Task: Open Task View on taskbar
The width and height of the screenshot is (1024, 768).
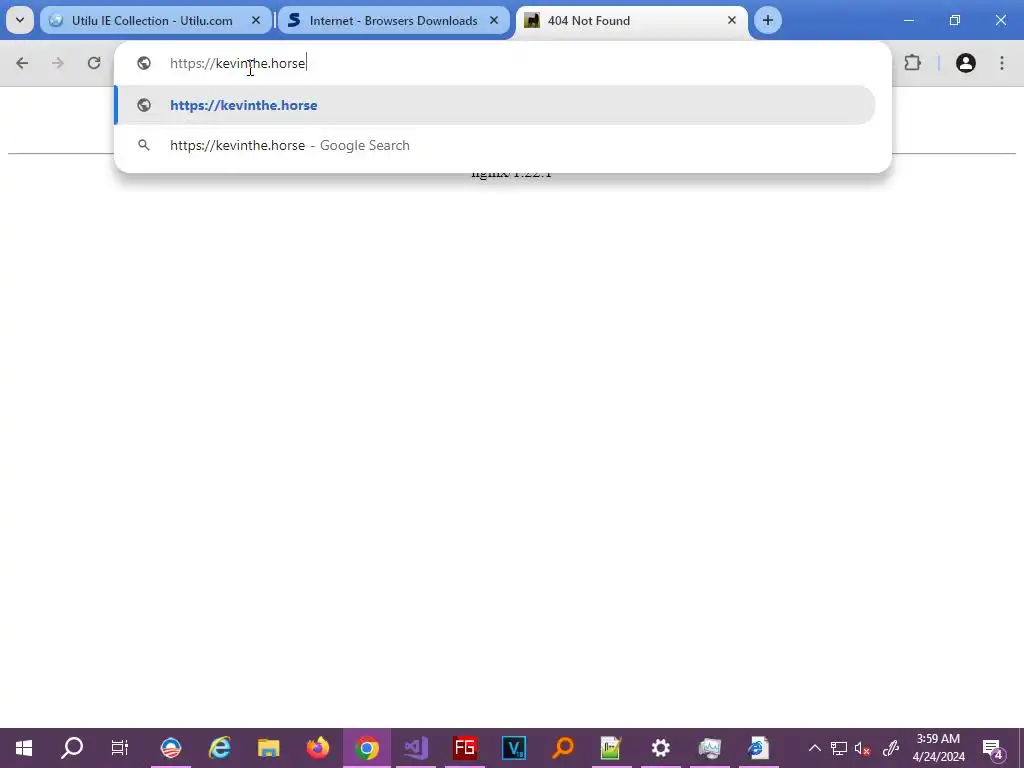Action: coord(120,748)
